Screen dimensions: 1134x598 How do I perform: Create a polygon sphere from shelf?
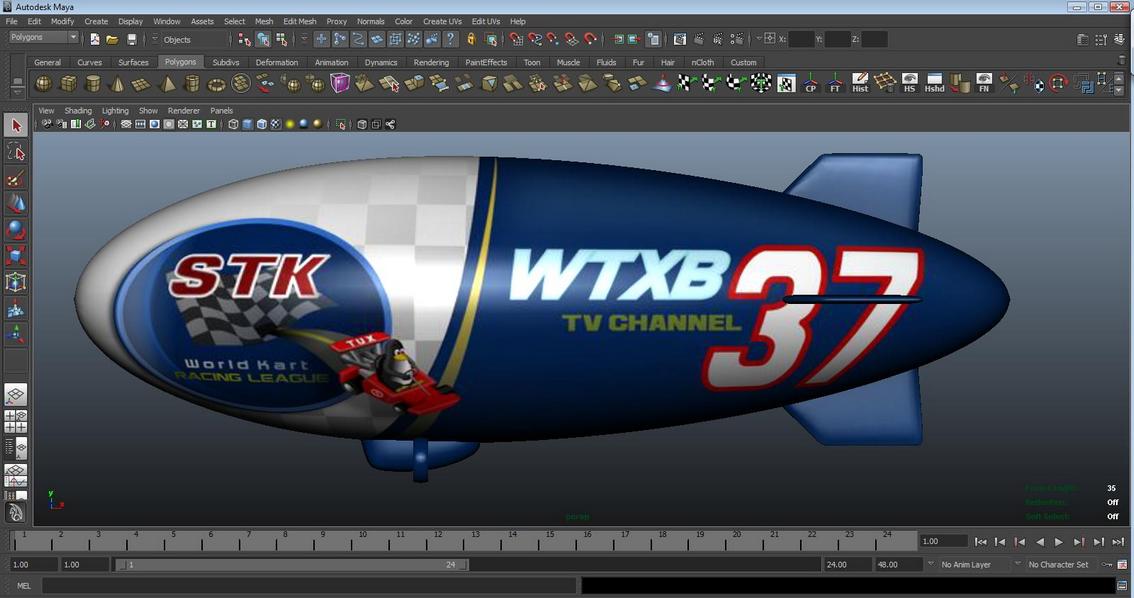tap(44, 84)
